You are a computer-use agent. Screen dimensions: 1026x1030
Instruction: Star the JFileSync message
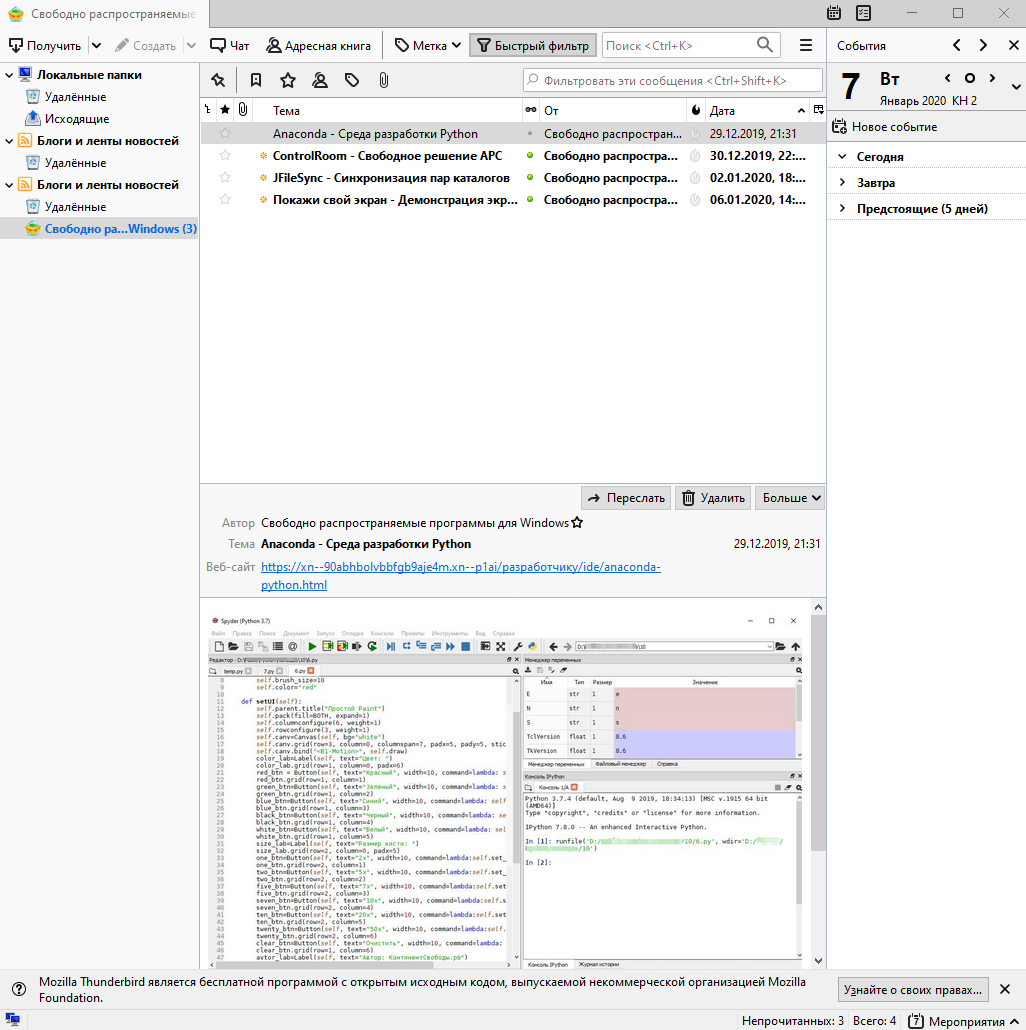coord(225,177)
